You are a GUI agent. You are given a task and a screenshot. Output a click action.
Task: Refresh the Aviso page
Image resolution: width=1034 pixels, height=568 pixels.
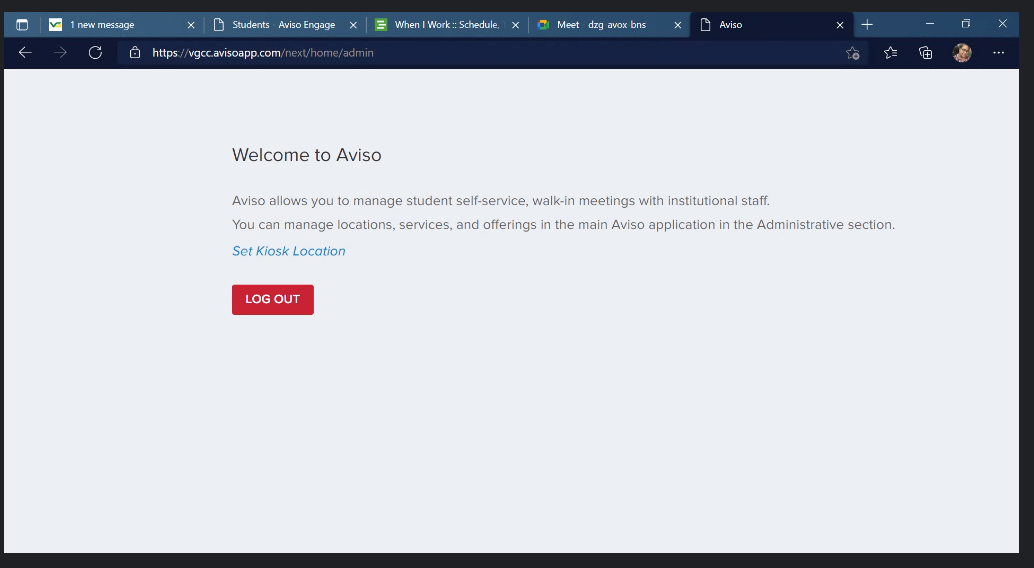96,53
